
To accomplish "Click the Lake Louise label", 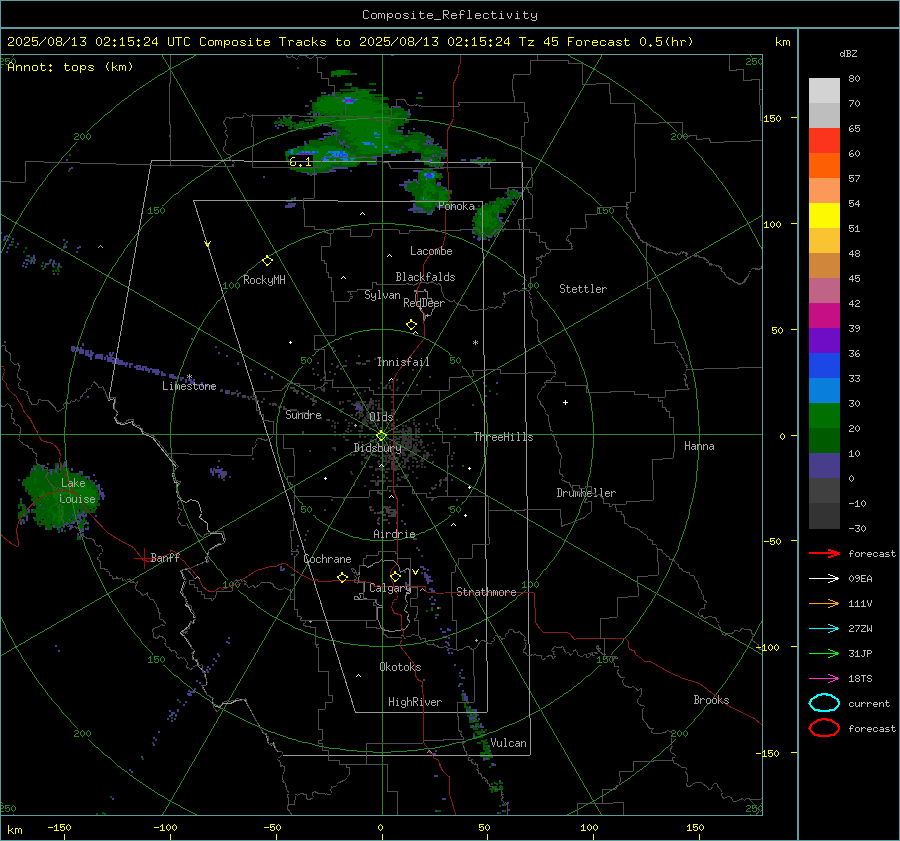I will [x=77, y=491].
